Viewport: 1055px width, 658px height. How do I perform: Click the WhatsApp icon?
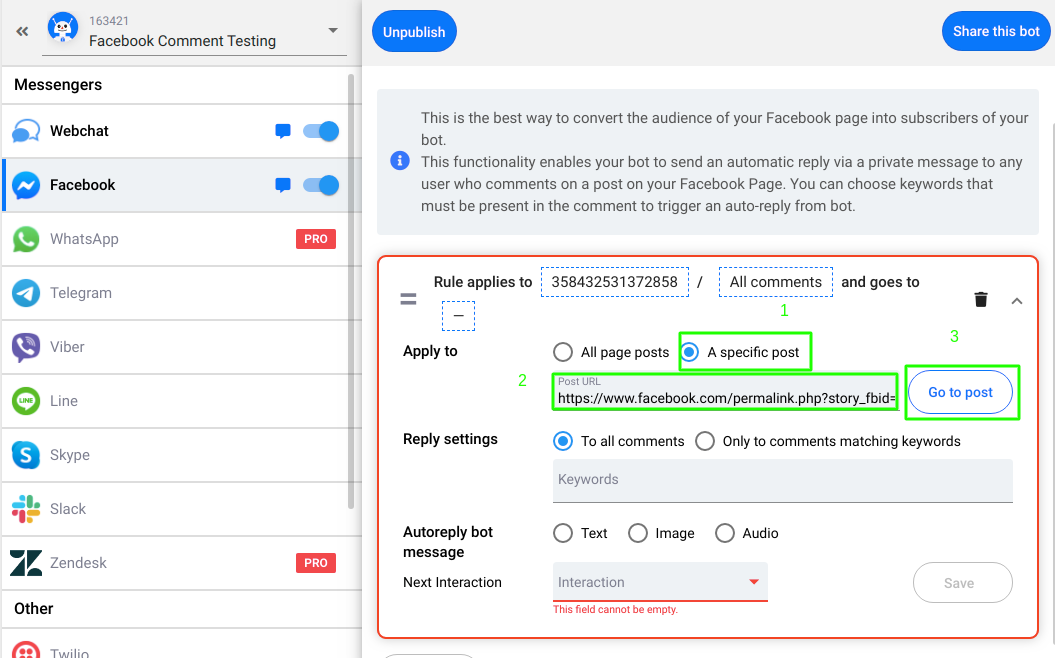[x=26, y=239]
